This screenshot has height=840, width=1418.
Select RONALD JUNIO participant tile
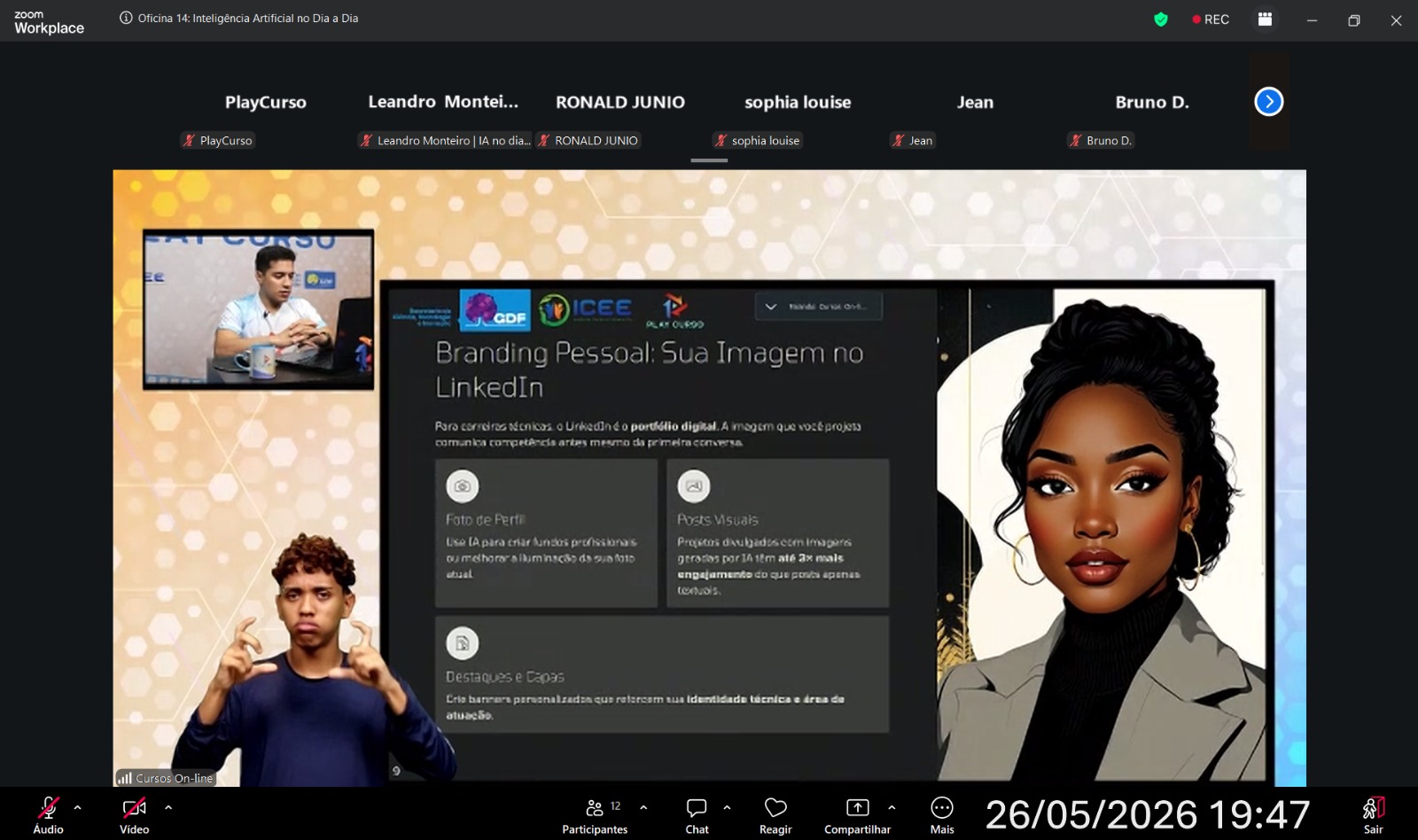coord(620,103)
